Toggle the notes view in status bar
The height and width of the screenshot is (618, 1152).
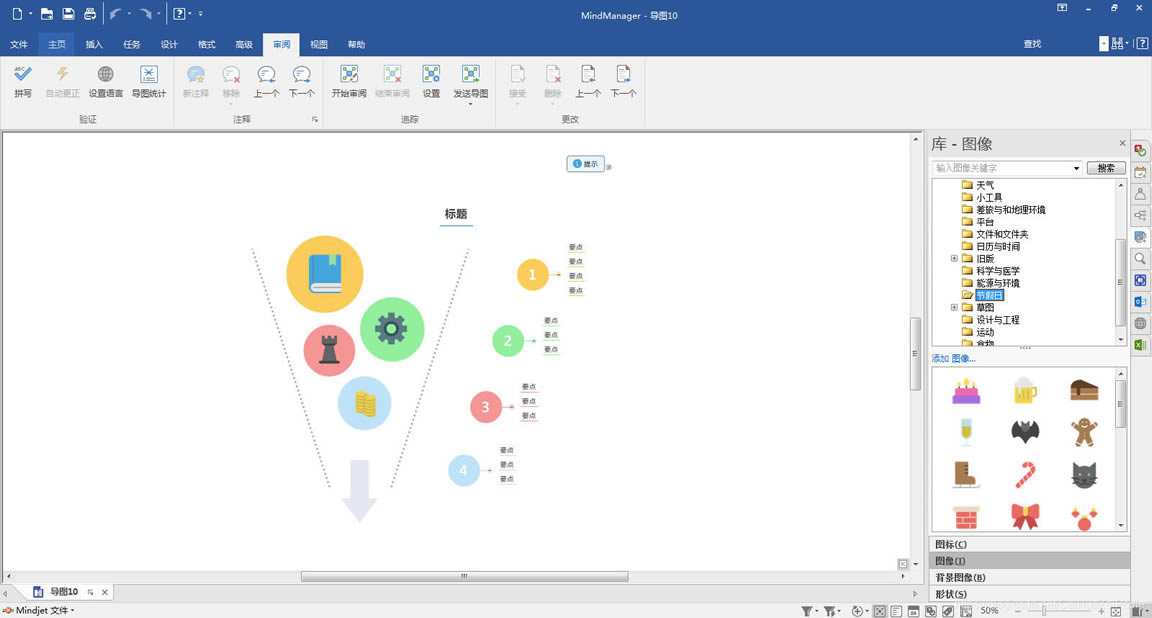coord(896,610)
